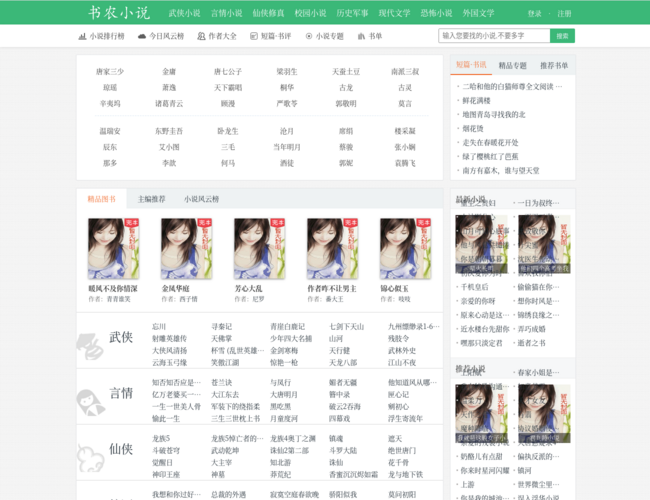
Task: Open 斗罗大陆 in 仙侠 list
Action: pos(343,451)
